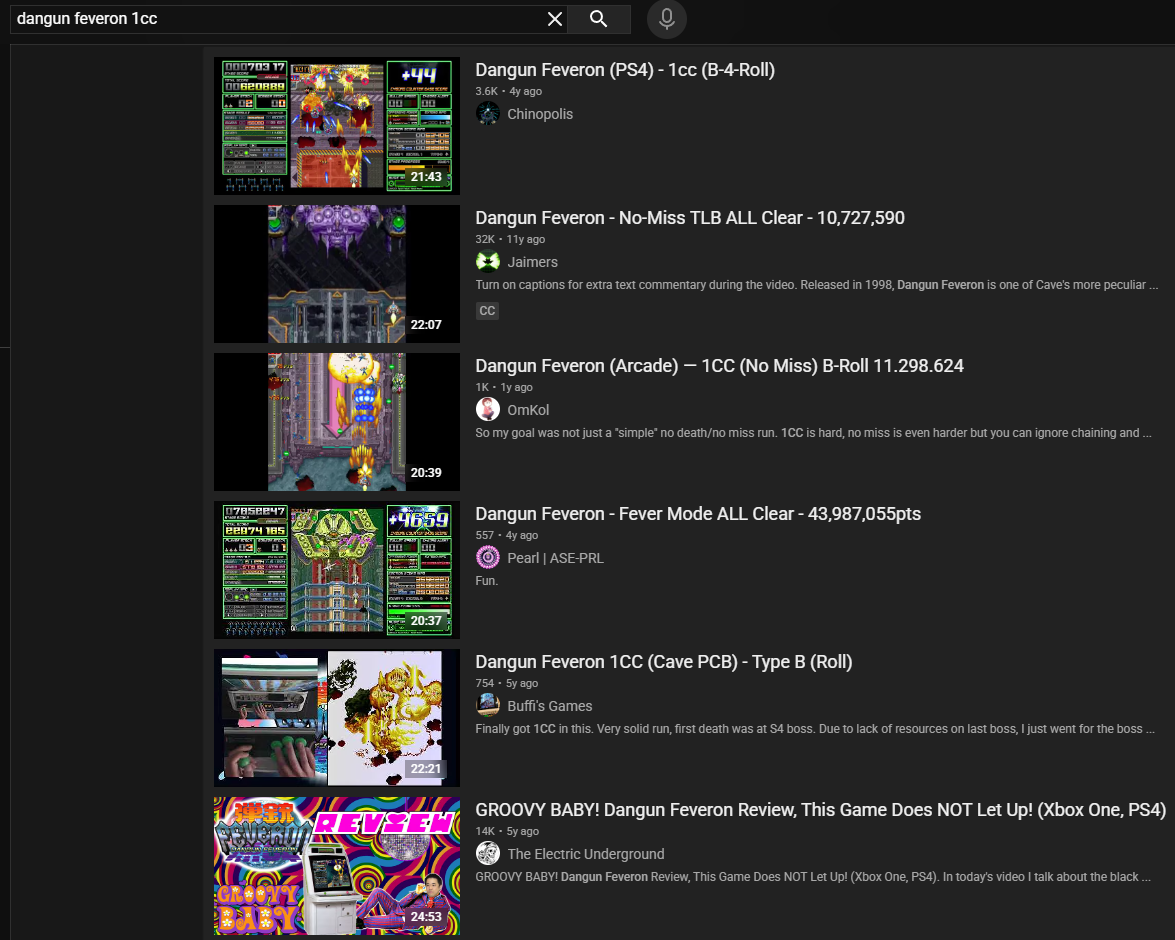Click the '1K • 1y ago' metadata
Screen dimensions: 1175x940
[504, 388]
